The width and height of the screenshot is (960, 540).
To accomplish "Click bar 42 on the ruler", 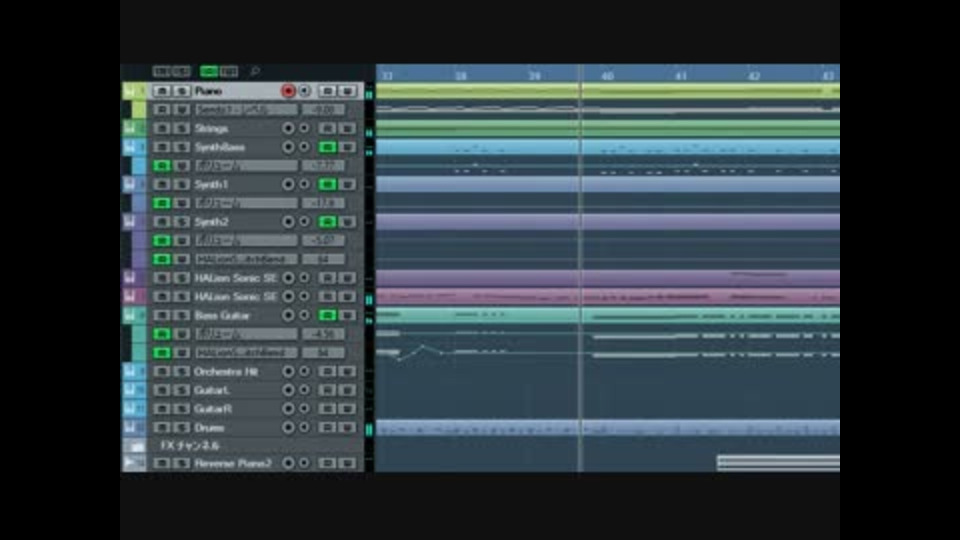I will tap(754, 76).
